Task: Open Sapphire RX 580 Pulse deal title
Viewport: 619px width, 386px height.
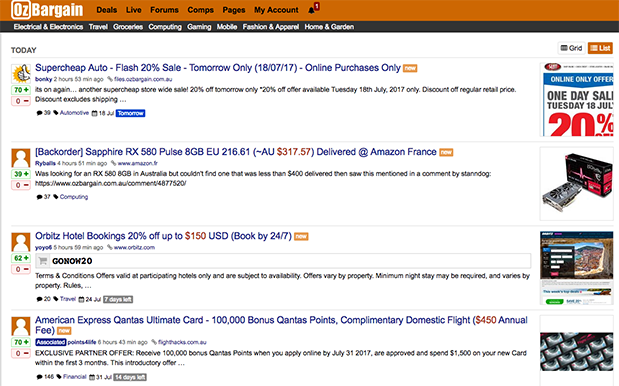Action: coord(236,152)
